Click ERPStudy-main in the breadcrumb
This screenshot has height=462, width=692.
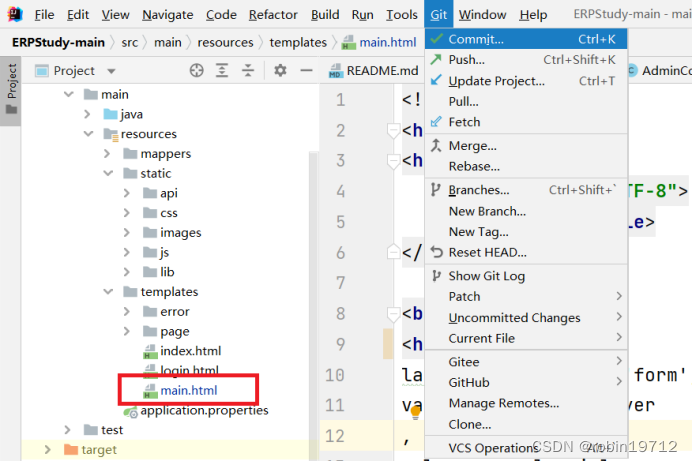coord(58,42)
